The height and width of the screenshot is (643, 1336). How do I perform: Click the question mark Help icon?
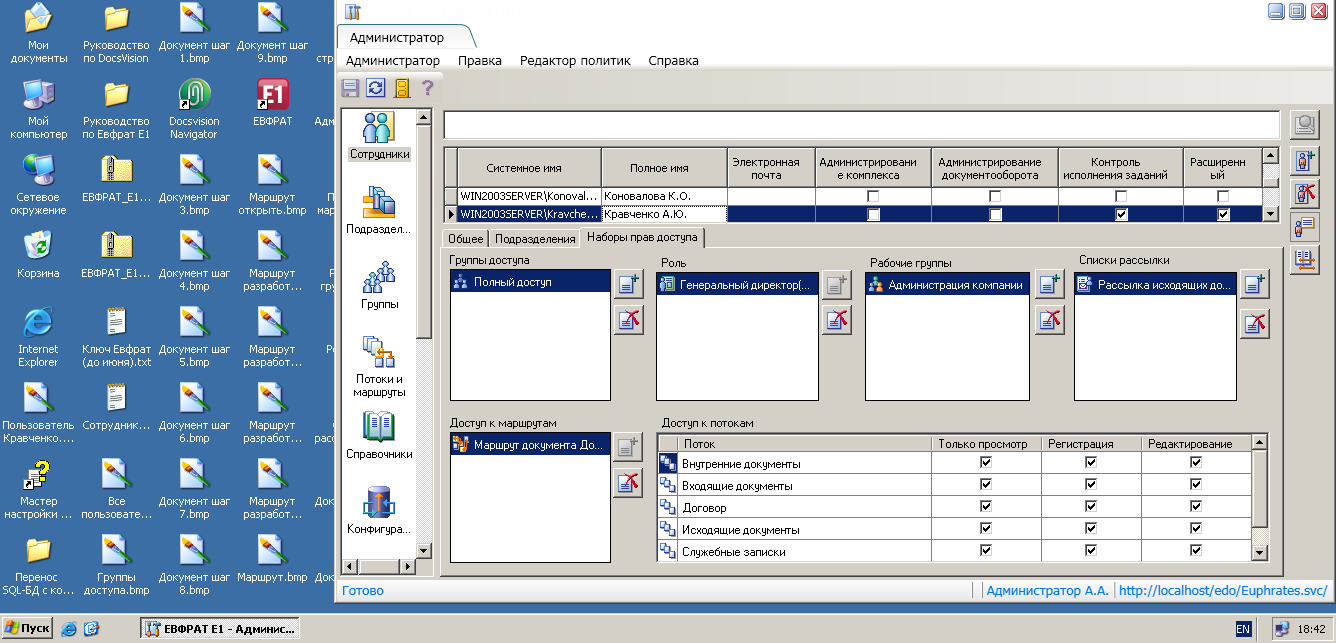click(x=427, y=88)
